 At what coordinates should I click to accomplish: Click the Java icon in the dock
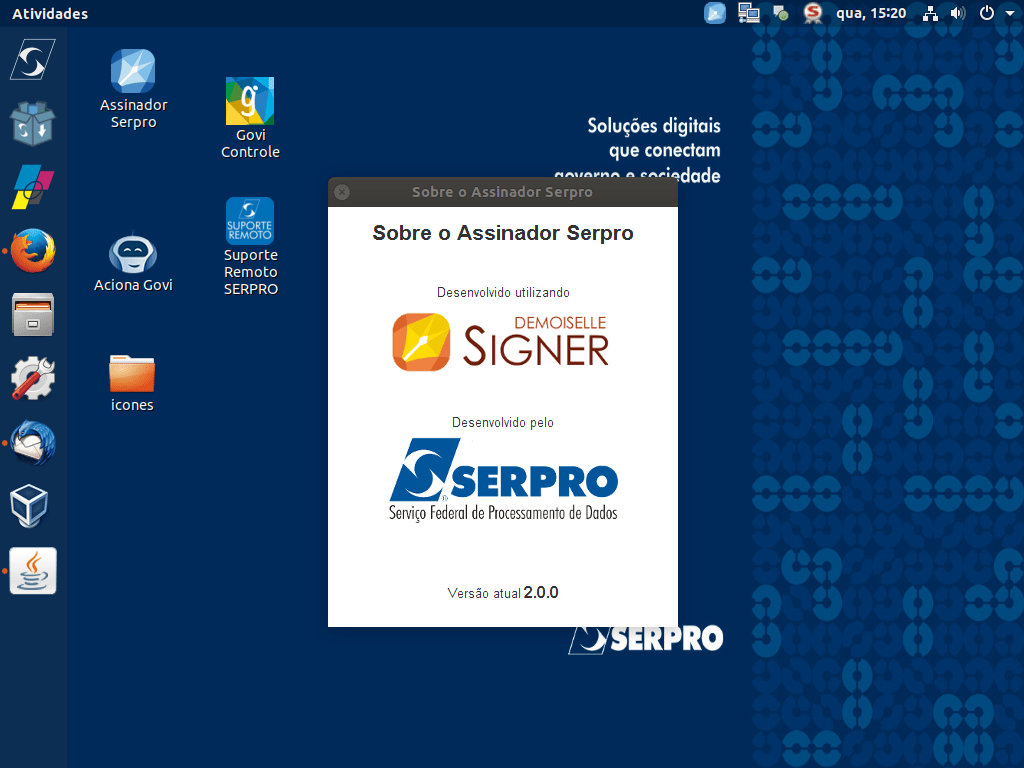point(33,571)
